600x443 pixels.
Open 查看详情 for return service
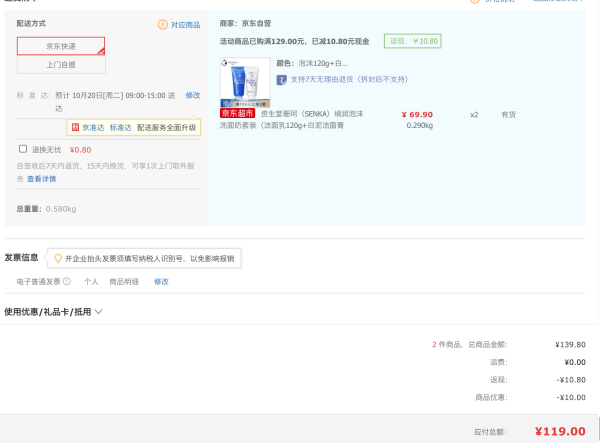point(41,179)
